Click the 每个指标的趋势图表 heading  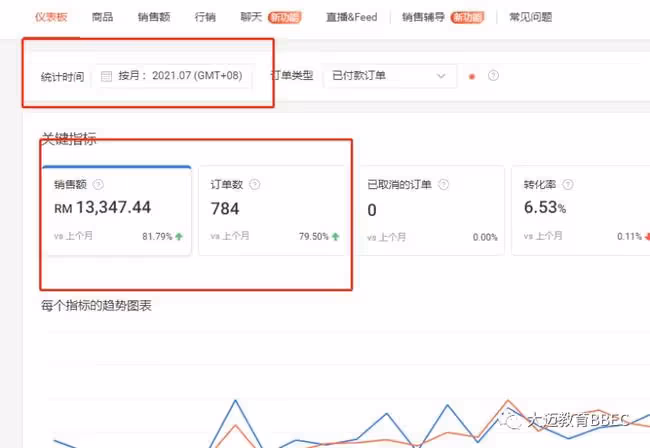point(96,306)
